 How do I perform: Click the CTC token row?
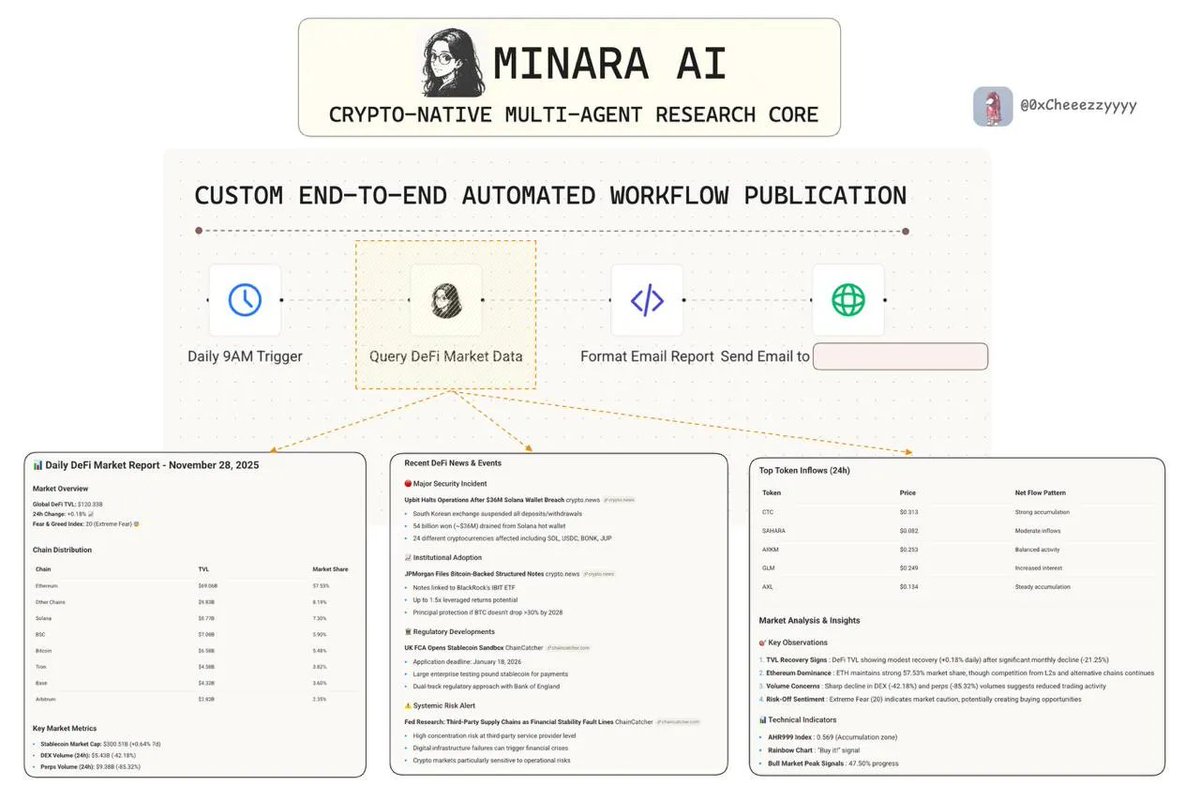coord(957,512)
